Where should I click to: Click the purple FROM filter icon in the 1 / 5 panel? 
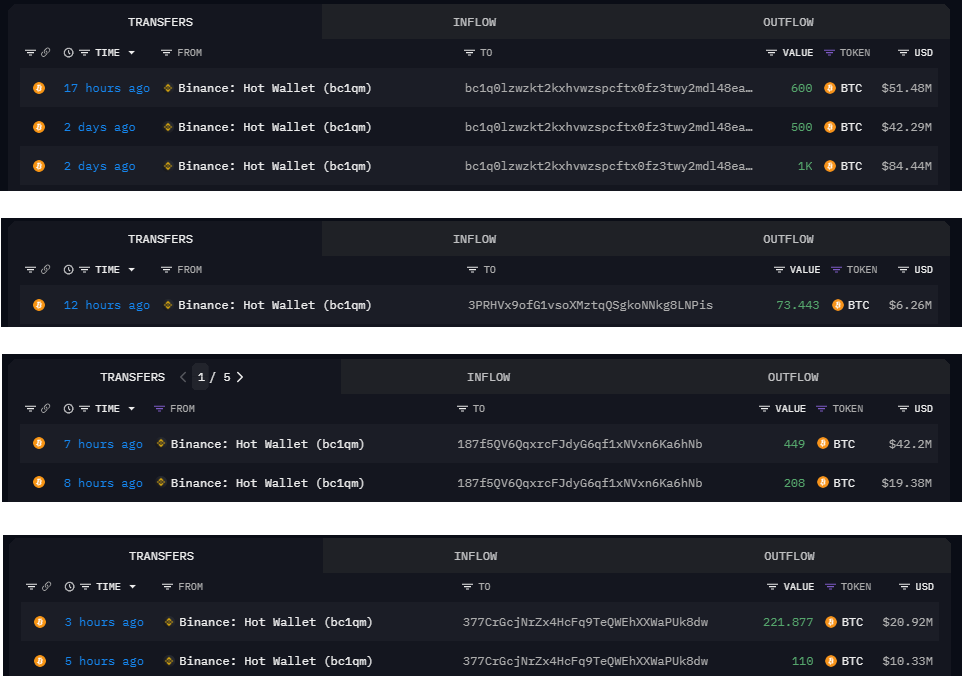pos(159,409)
